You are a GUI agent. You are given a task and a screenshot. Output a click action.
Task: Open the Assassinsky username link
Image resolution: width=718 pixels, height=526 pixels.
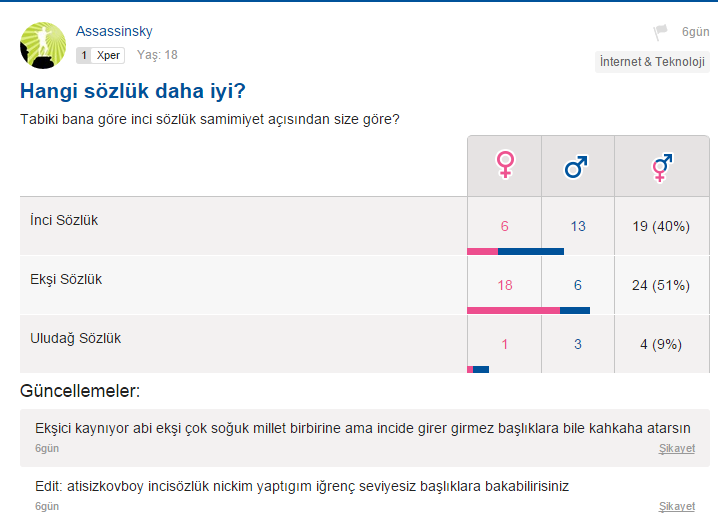(x=114, y=31)
